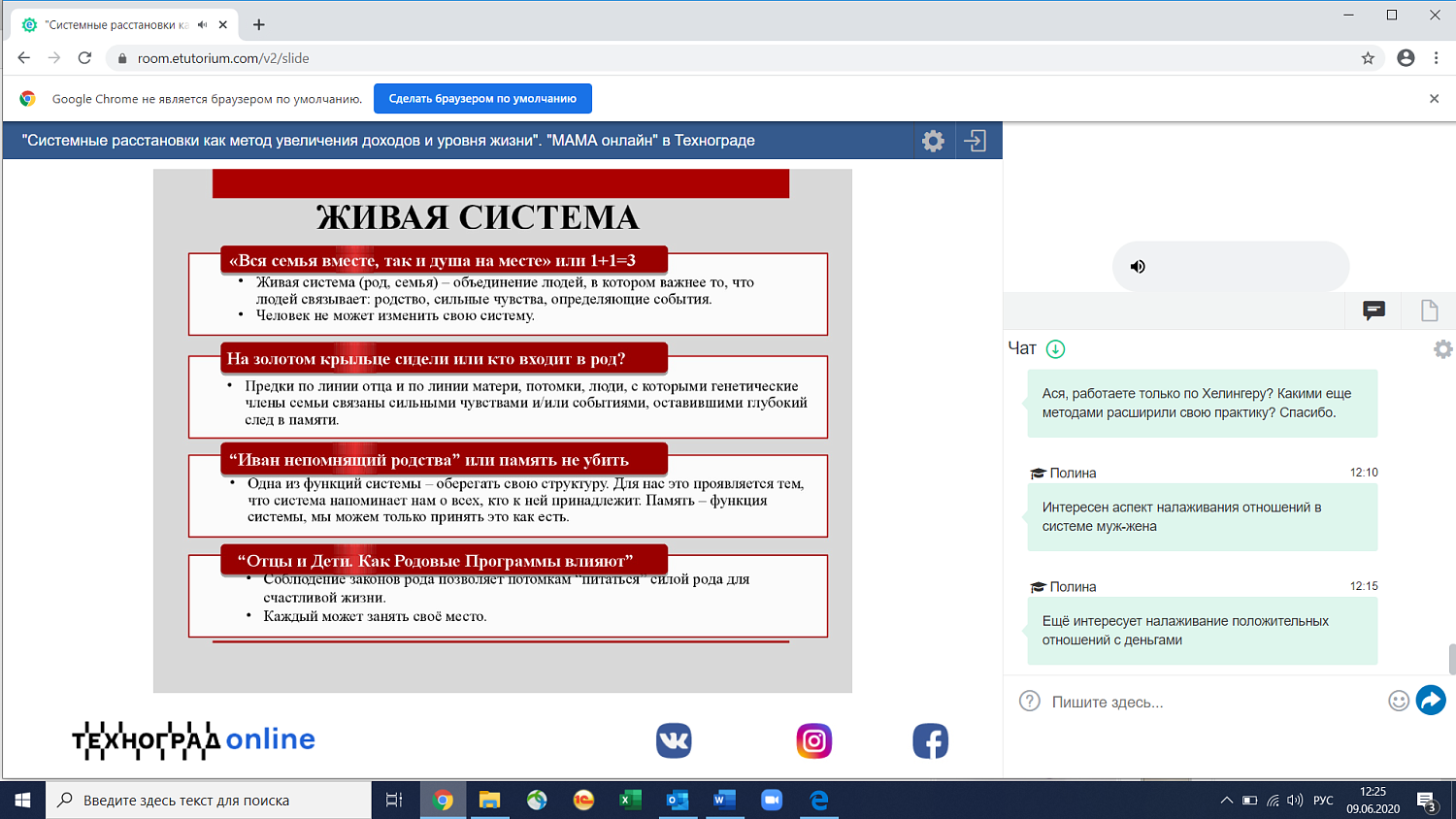Screen dimensions: 1456x819
Task: Open the battery icon in system tray
Action: tap(1250, 801)
